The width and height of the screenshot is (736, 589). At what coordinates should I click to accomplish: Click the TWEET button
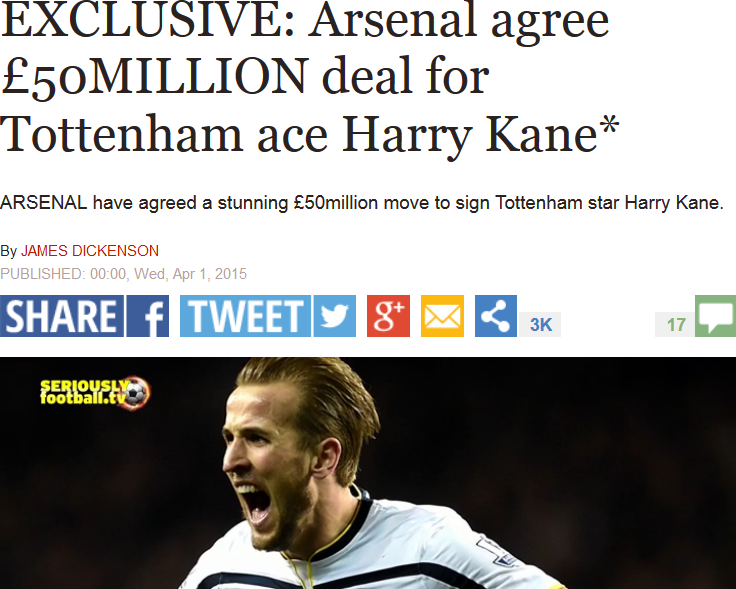click(245, 316)
